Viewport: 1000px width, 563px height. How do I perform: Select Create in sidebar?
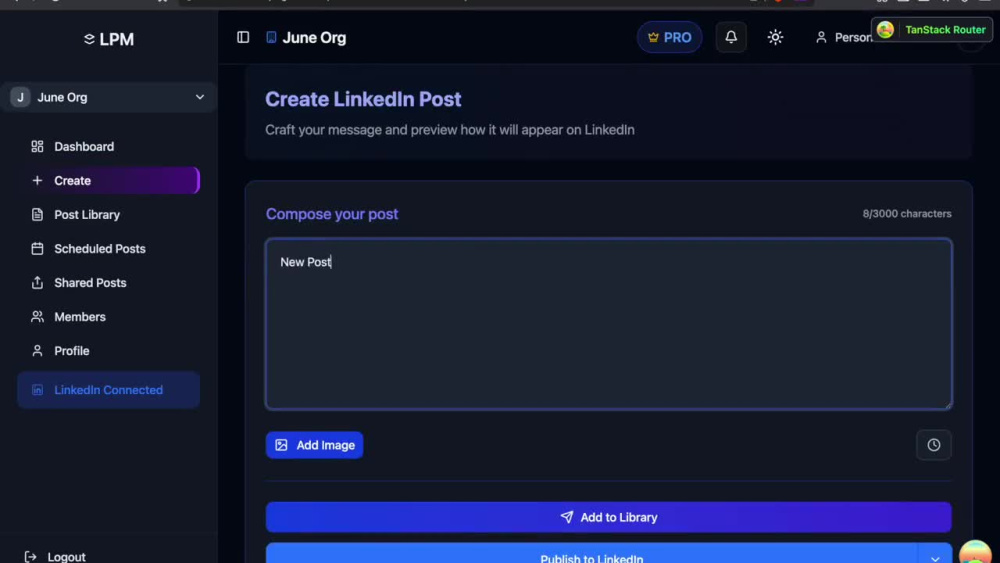coord(108,180)
